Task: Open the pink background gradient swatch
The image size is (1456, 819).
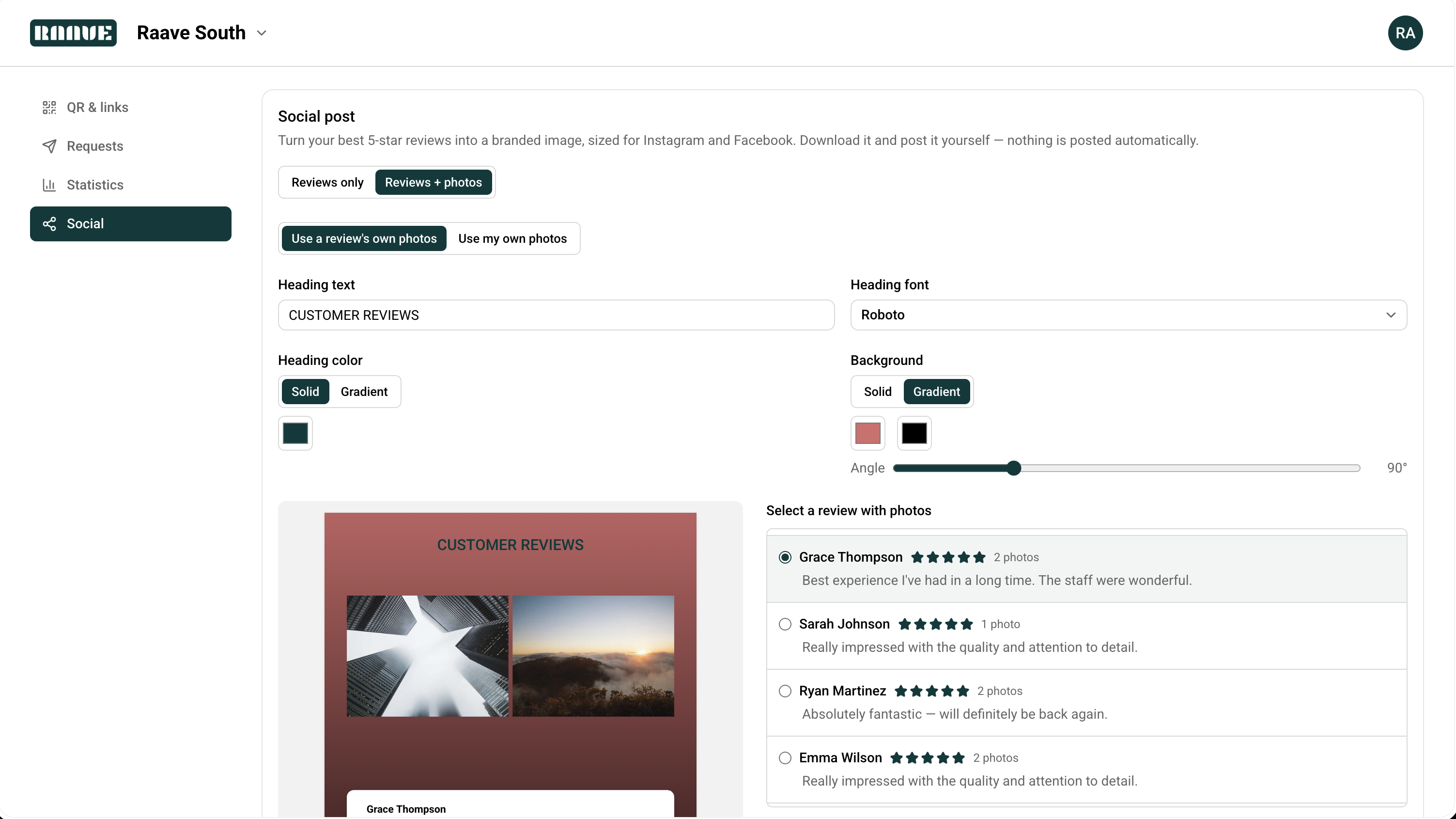Action: (867, 433)
